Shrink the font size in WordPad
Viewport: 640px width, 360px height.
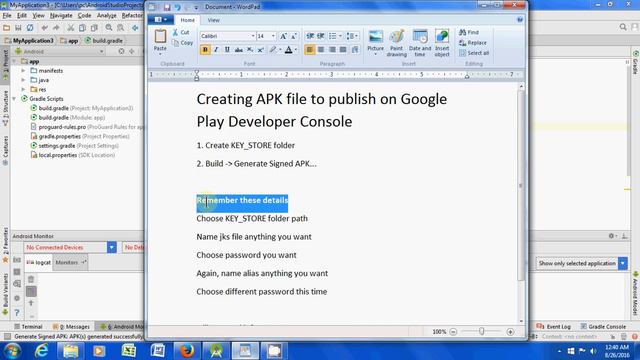pos(293,36)
